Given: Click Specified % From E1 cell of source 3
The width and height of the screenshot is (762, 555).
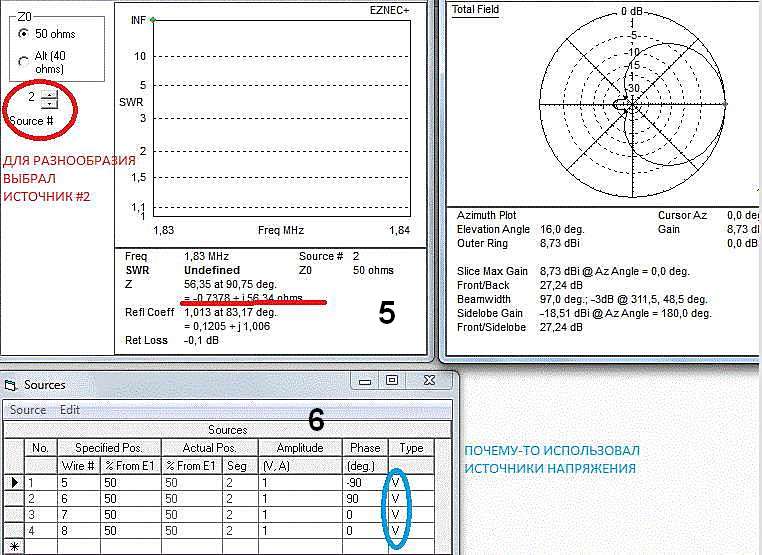Looking at the screenshot, I should coord(130,515).
